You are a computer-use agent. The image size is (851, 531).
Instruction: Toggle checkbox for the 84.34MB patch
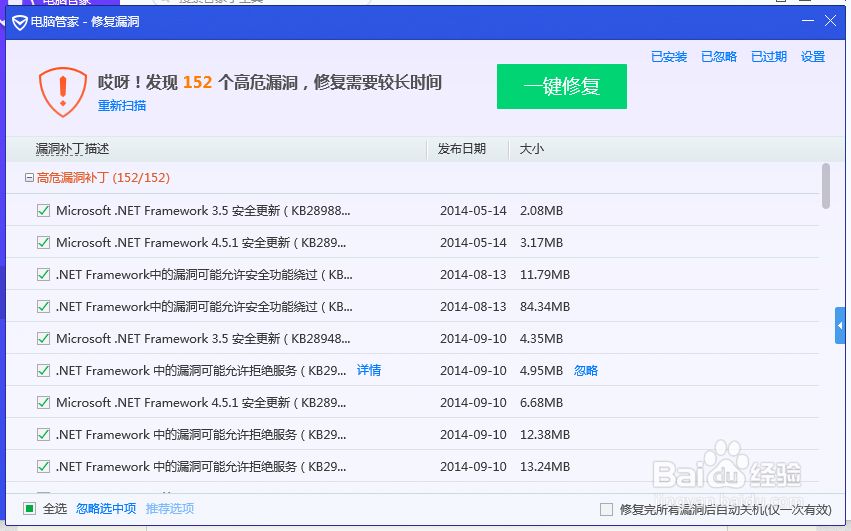coord(43,307)
